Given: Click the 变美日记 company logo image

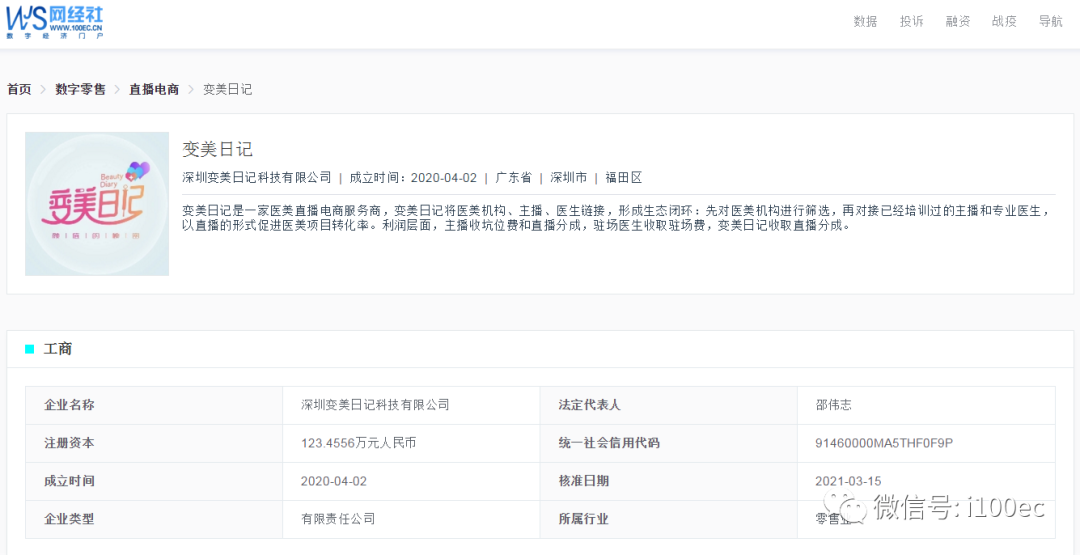Looking at the screenshot, I should click(97, 204).
